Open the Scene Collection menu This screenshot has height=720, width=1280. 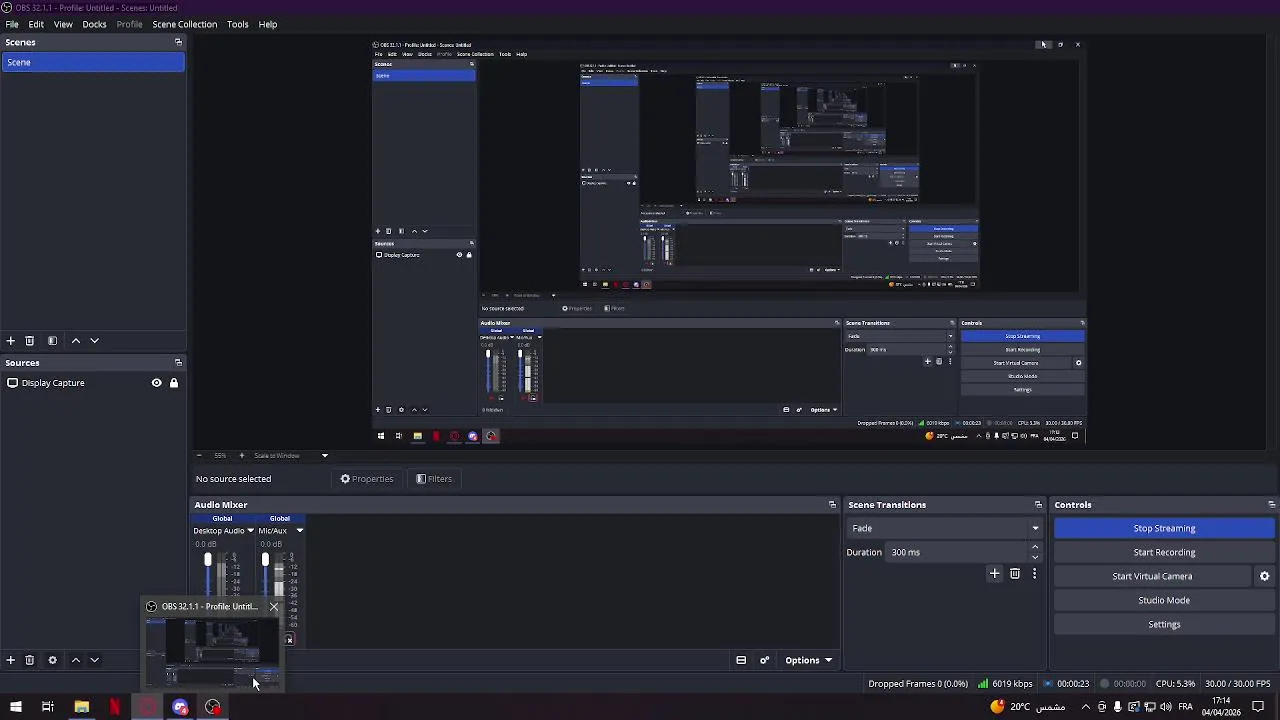pyautogui.click(x=185, y=24)
